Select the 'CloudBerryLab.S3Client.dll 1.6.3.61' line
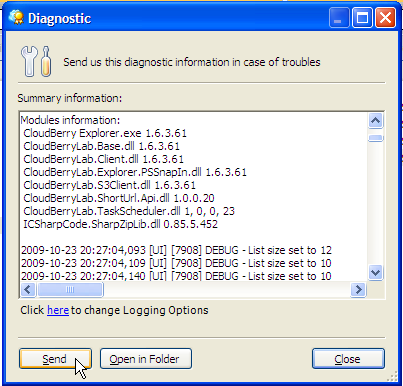The height and width of the screenshot is (386, 403). click(109, 185)
